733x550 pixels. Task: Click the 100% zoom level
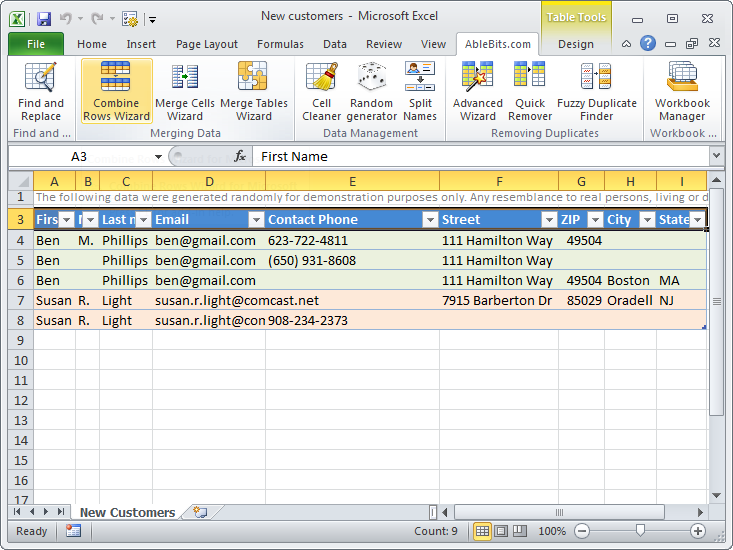point(552,531)
